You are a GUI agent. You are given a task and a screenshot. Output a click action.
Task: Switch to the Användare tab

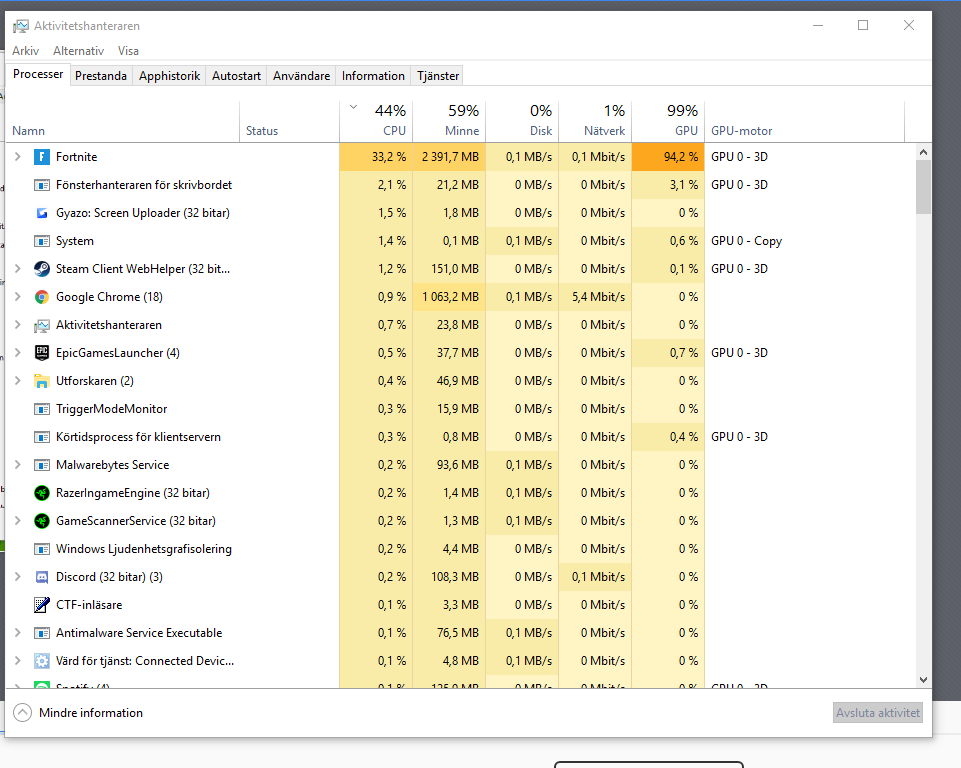point(301,76)
